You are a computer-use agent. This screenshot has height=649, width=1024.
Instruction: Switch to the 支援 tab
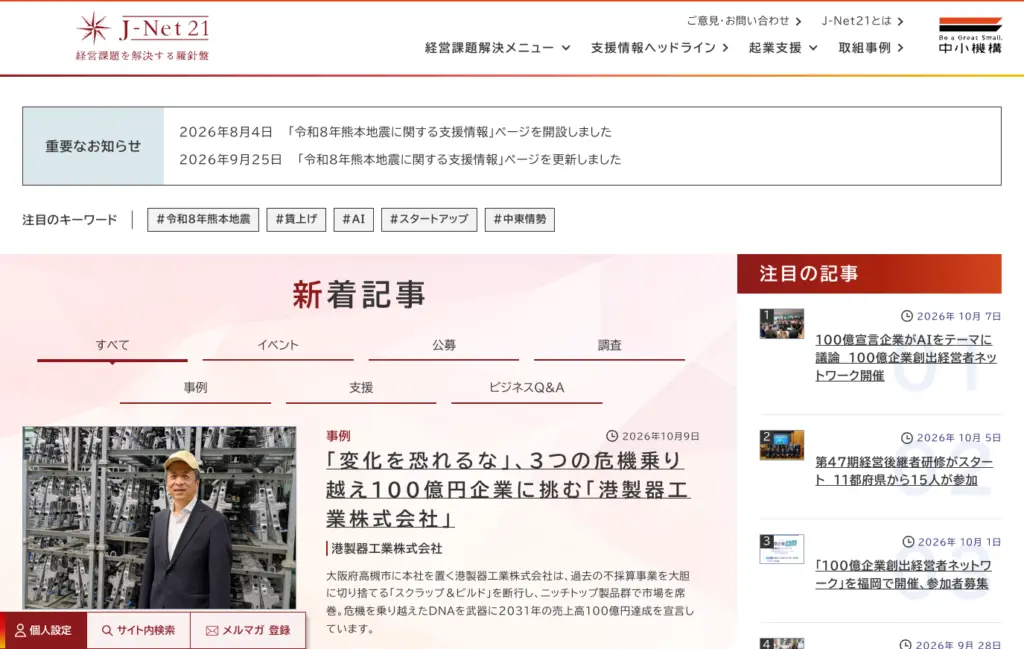click(360, 388)
